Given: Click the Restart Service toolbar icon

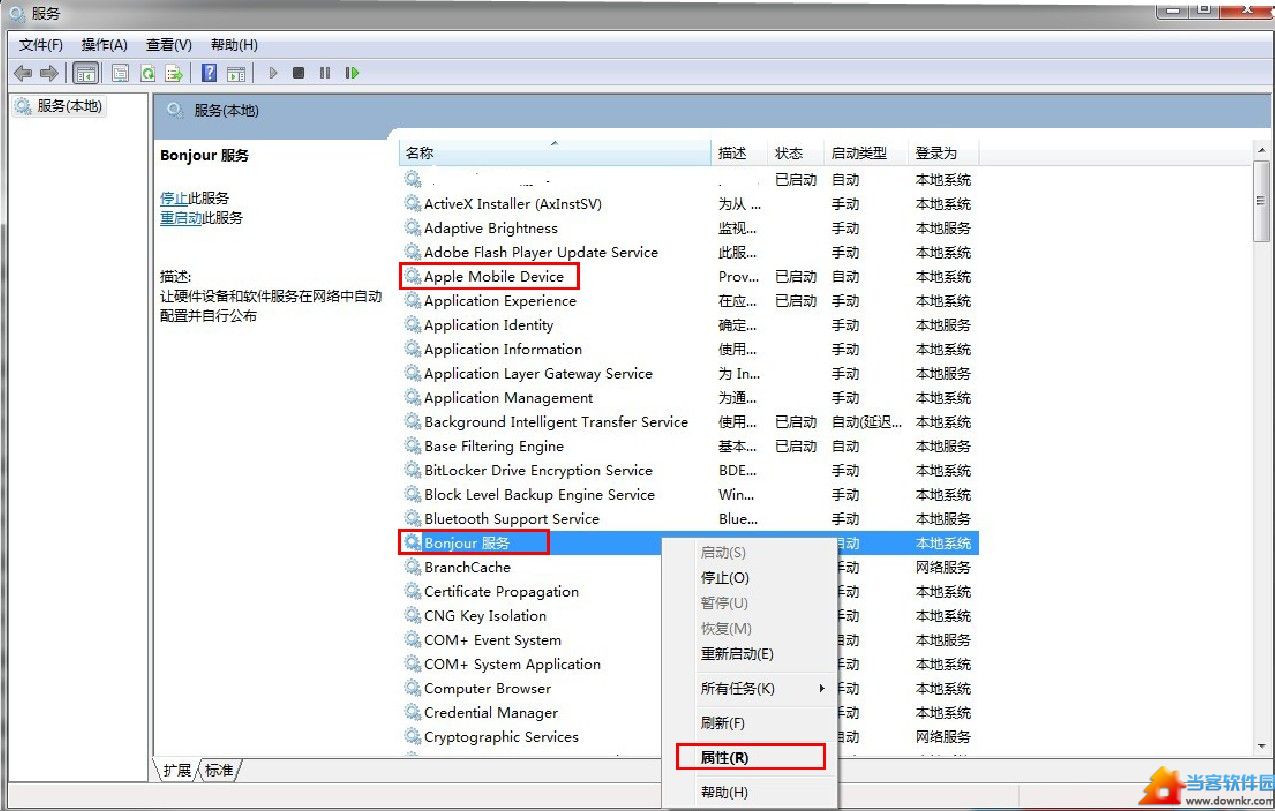Looking at the screenshot, I should pyautogui.click(x=352, y=73).
